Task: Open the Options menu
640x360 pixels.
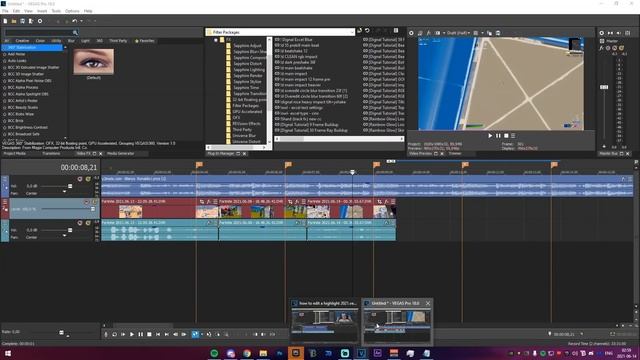Action: coord(72,11)
